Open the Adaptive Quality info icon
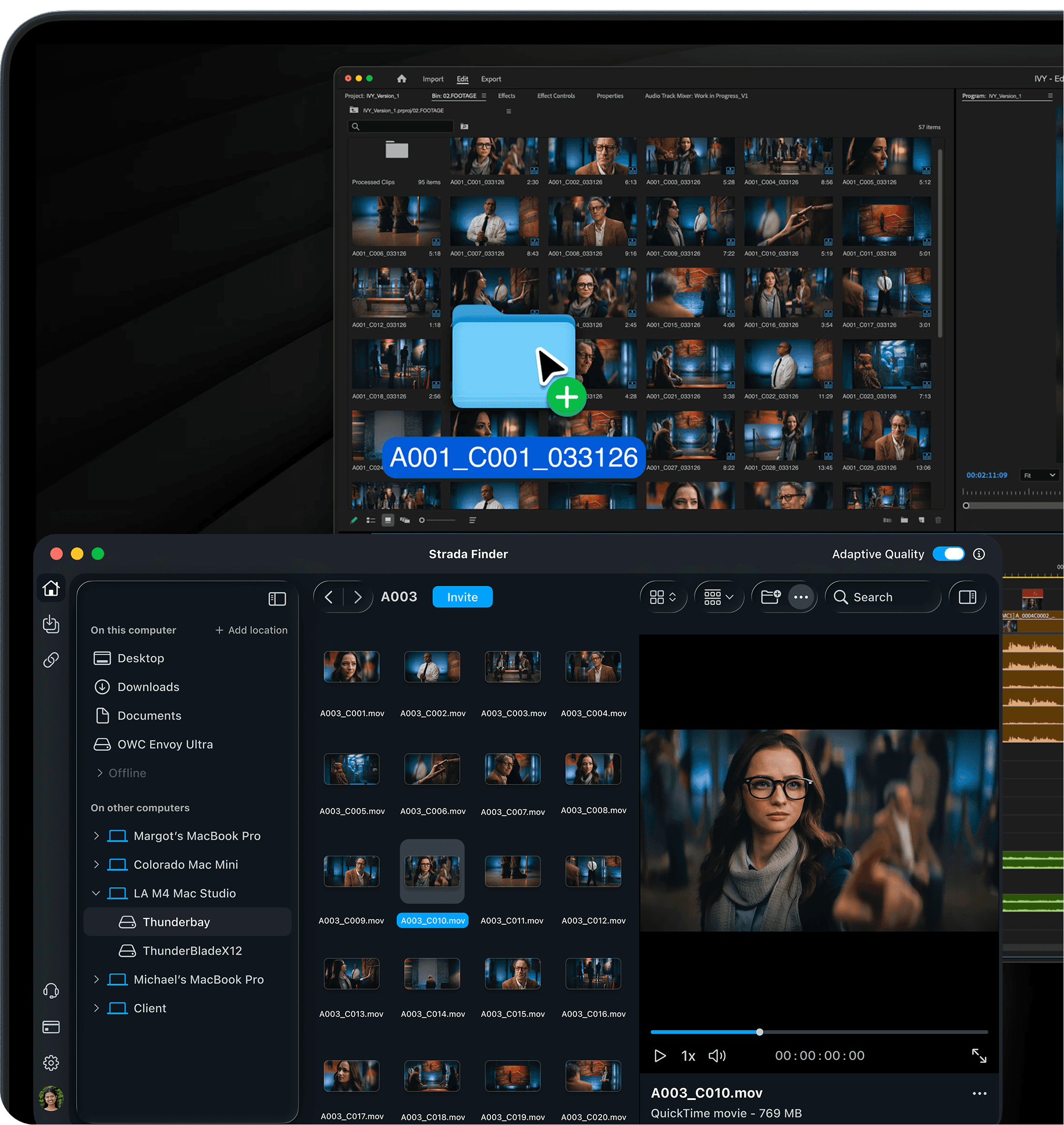The image size is (1064, 1125). pyautogui.click(x=979, y=554)
